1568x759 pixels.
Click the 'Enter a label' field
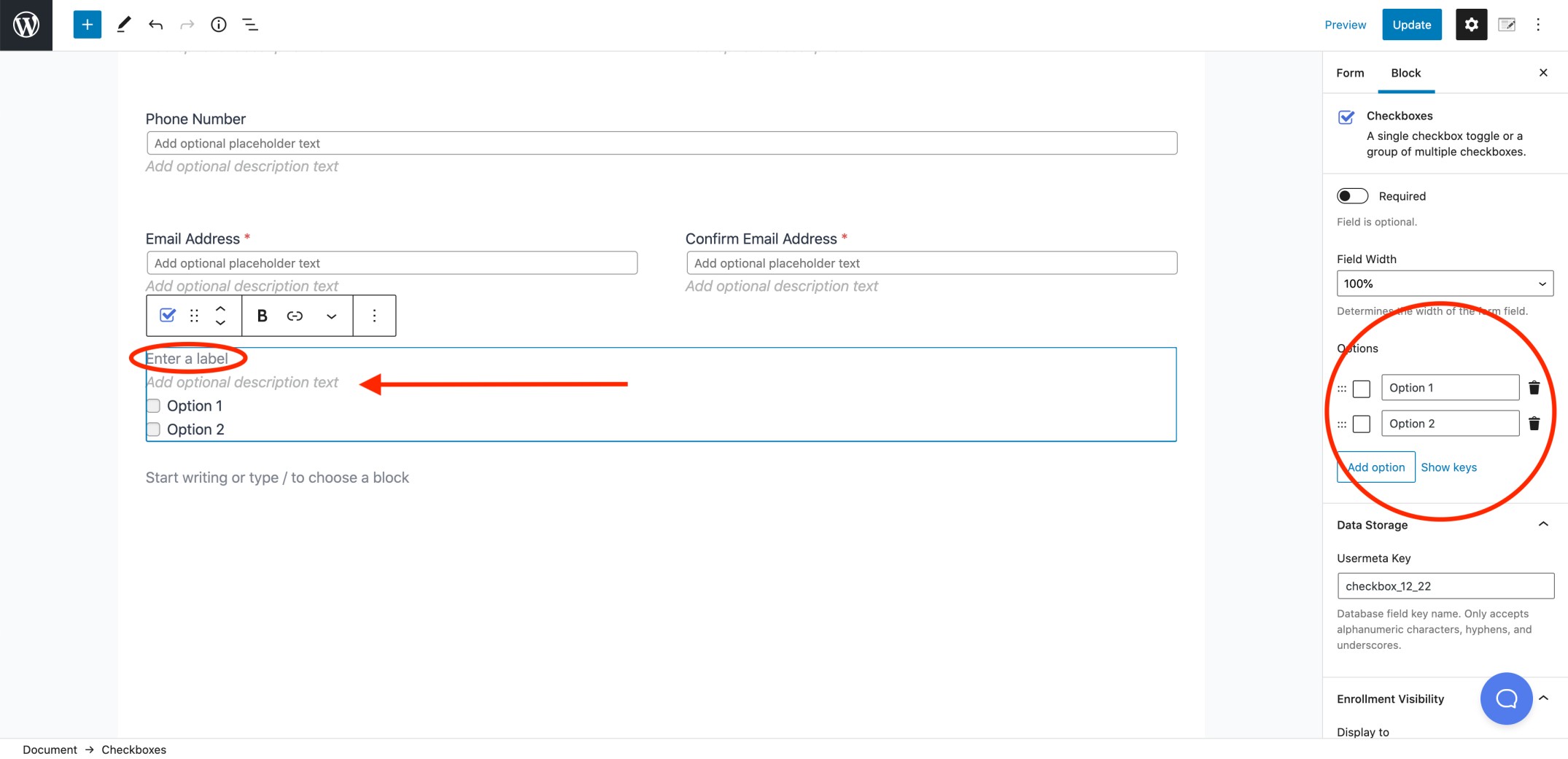tap(187, 358)
